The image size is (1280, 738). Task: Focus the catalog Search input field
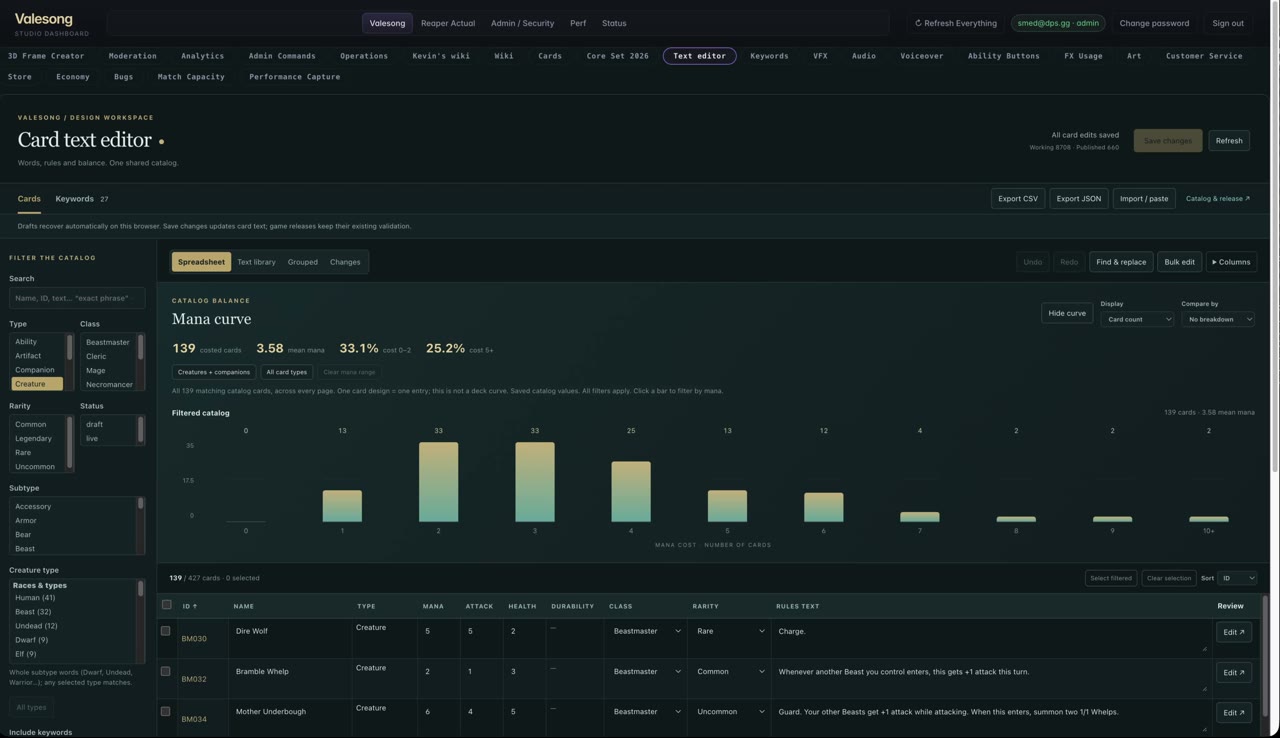pyautogui.click(x=77, y=298)
